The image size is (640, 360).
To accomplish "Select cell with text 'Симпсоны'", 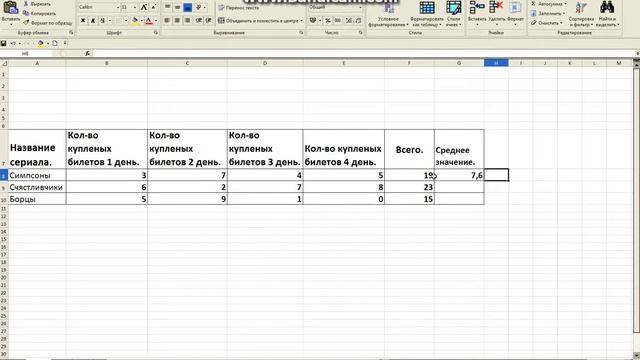I will [37, 175].
